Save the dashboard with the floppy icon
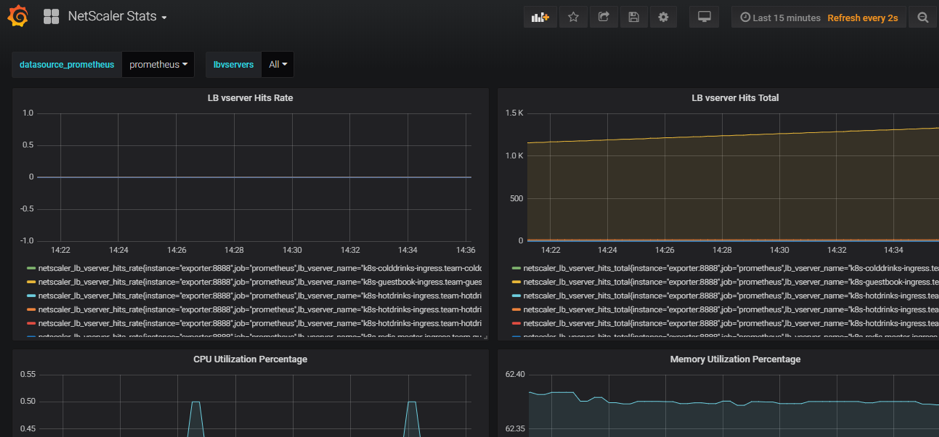Image resolution: width=939 pixels, height=437 pixels. (633, 17)
